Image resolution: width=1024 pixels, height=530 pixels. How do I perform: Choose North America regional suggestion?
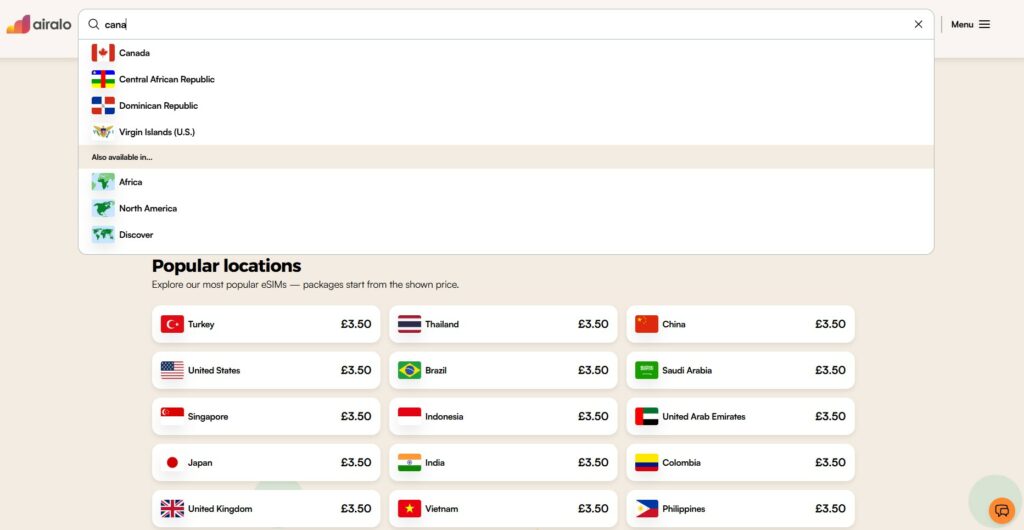click(506, 208)
